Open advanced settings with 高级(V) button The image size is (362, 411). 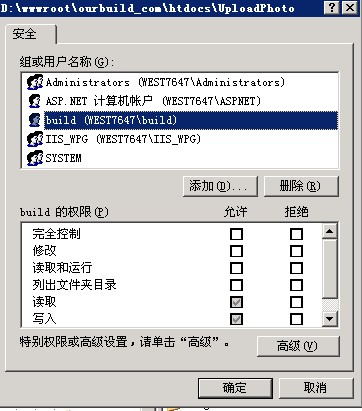click(x=298, y=346)
